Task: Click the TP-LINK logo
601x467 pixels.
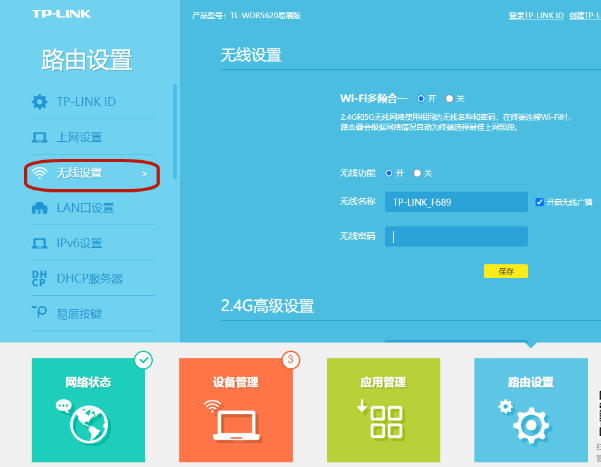Action: (x=61, y=14)
